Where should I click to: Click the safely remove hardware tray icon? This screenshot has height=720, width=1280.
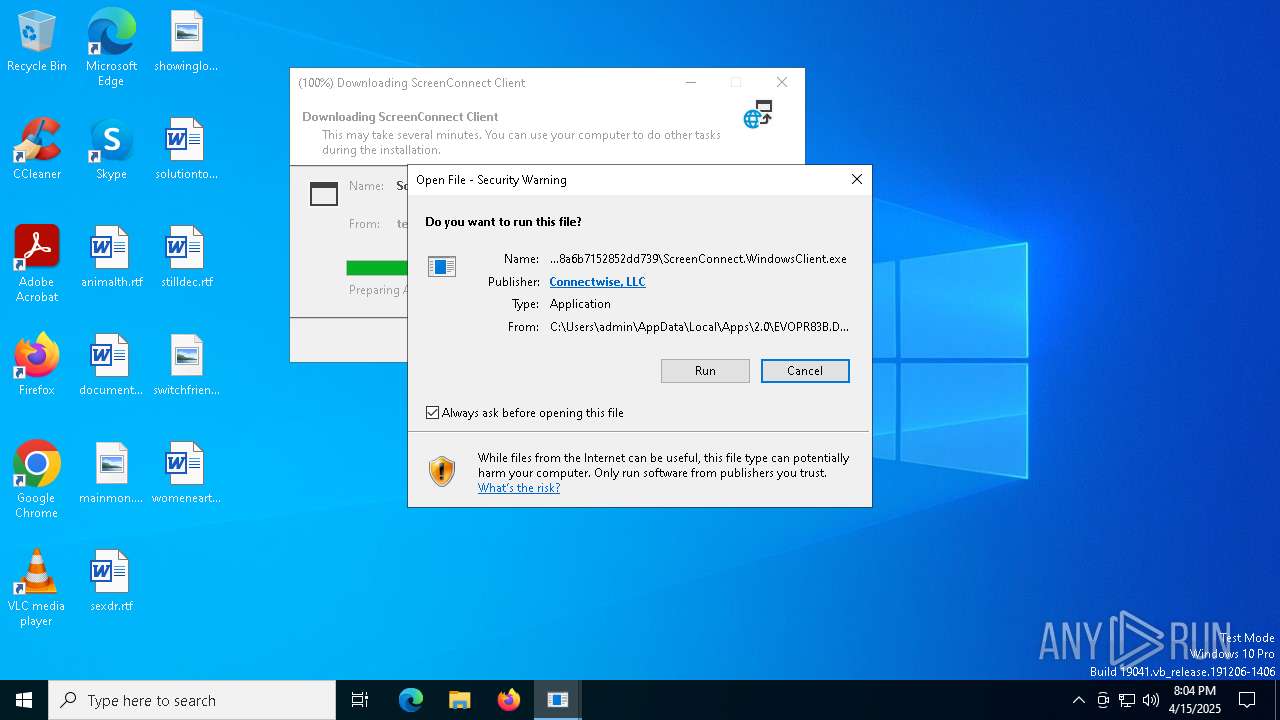tap(1103, 700)
